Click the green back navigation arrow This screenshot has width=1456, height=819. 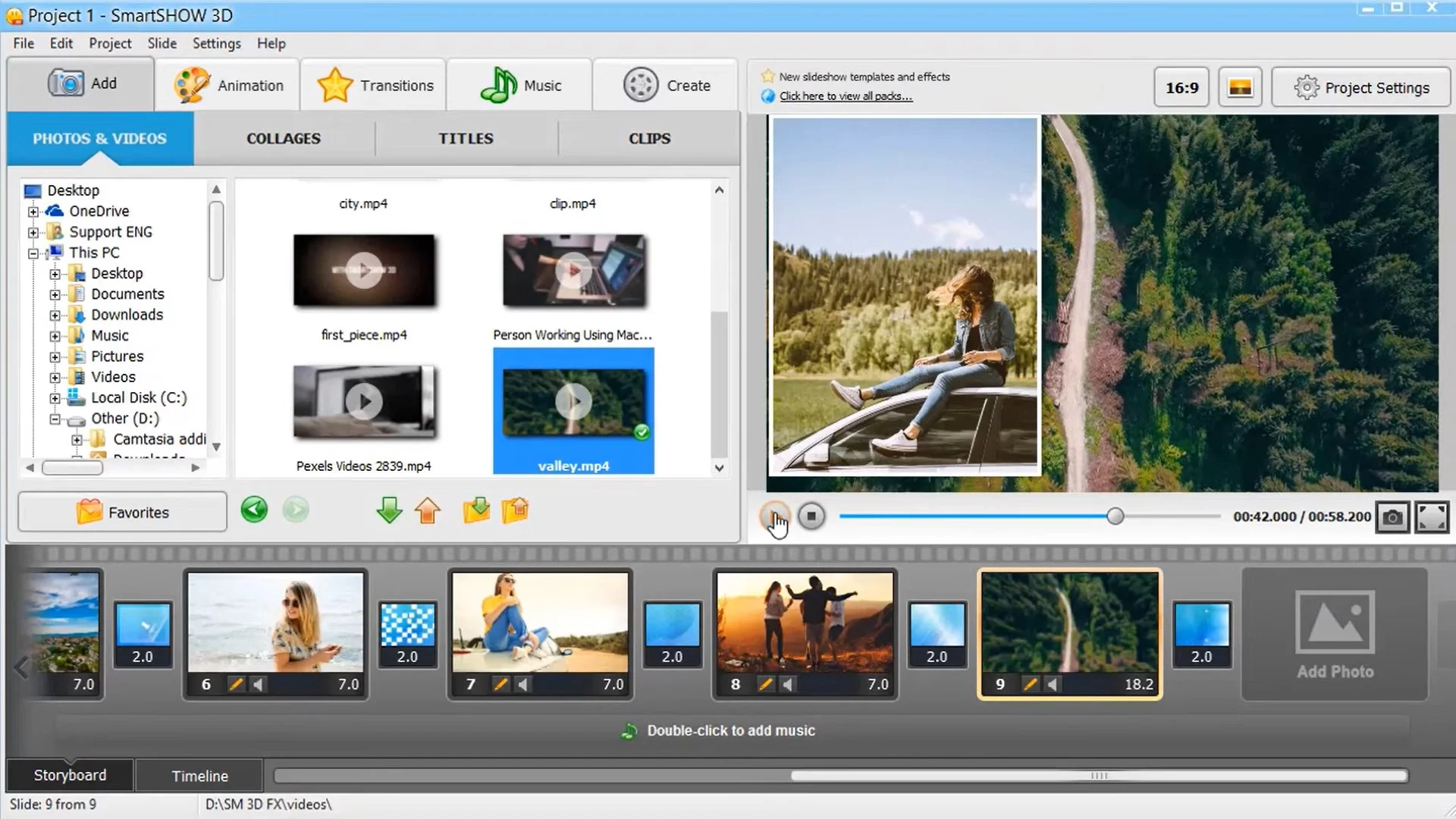coord(254,510)
